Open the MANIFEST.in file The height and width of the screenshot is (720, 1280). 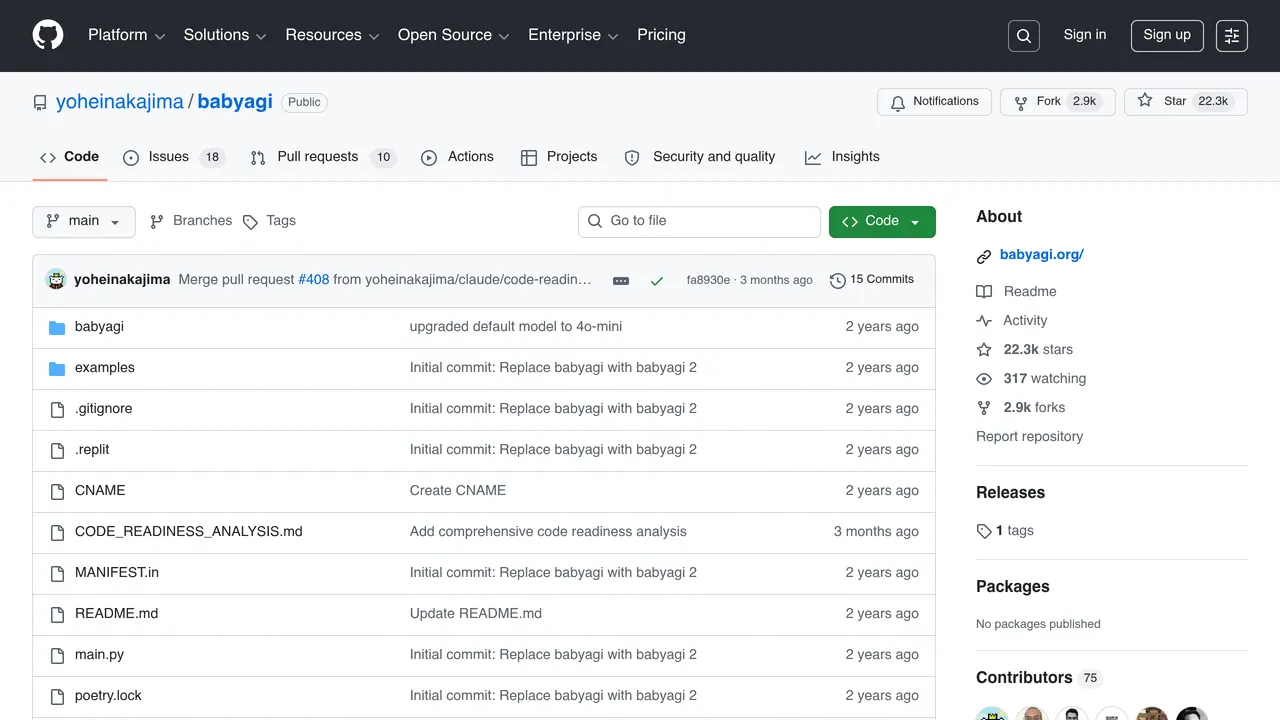tap(117, 573)
